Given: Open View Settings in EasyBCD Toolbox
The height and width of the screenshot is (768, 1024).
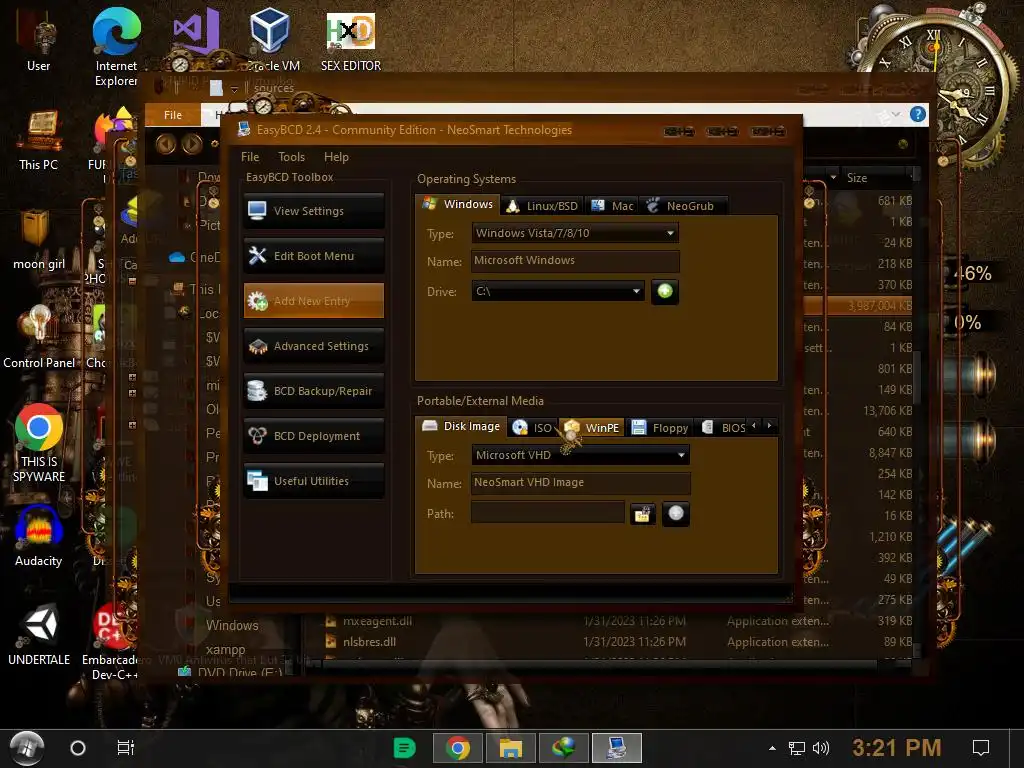Looking at the screenshot, I should [x=313, y=211].
